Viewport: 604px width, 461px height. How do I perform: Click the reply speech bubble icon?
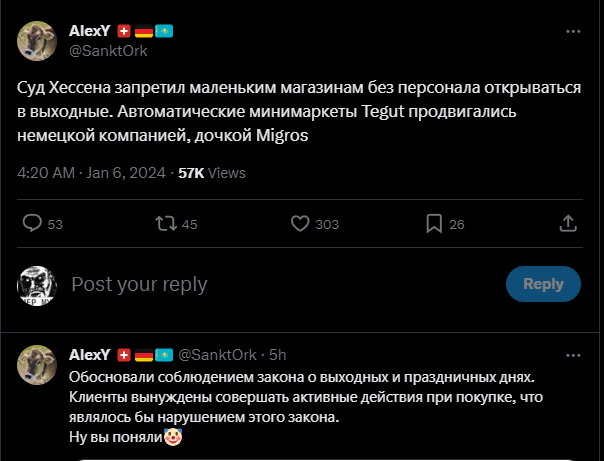(32, 224)
